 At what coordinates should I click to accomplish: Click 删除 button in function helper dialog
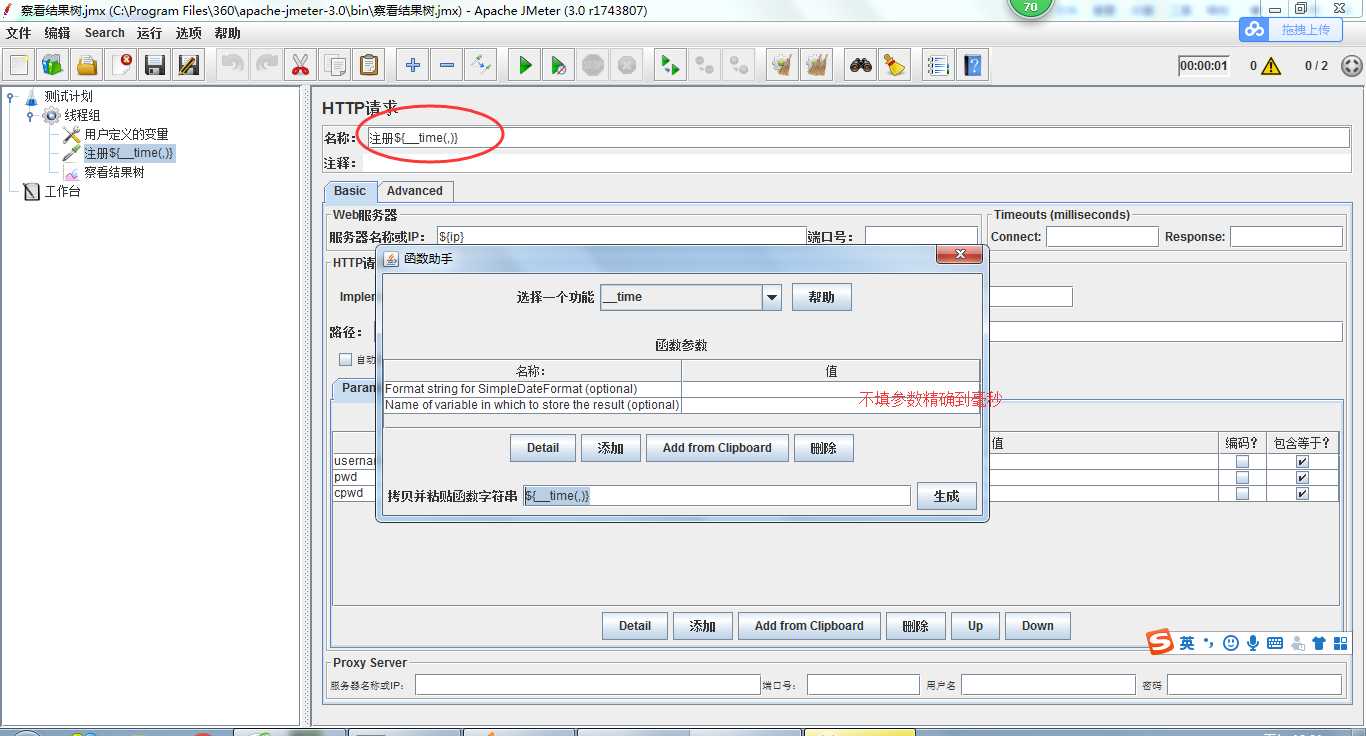tap(824, 448)
